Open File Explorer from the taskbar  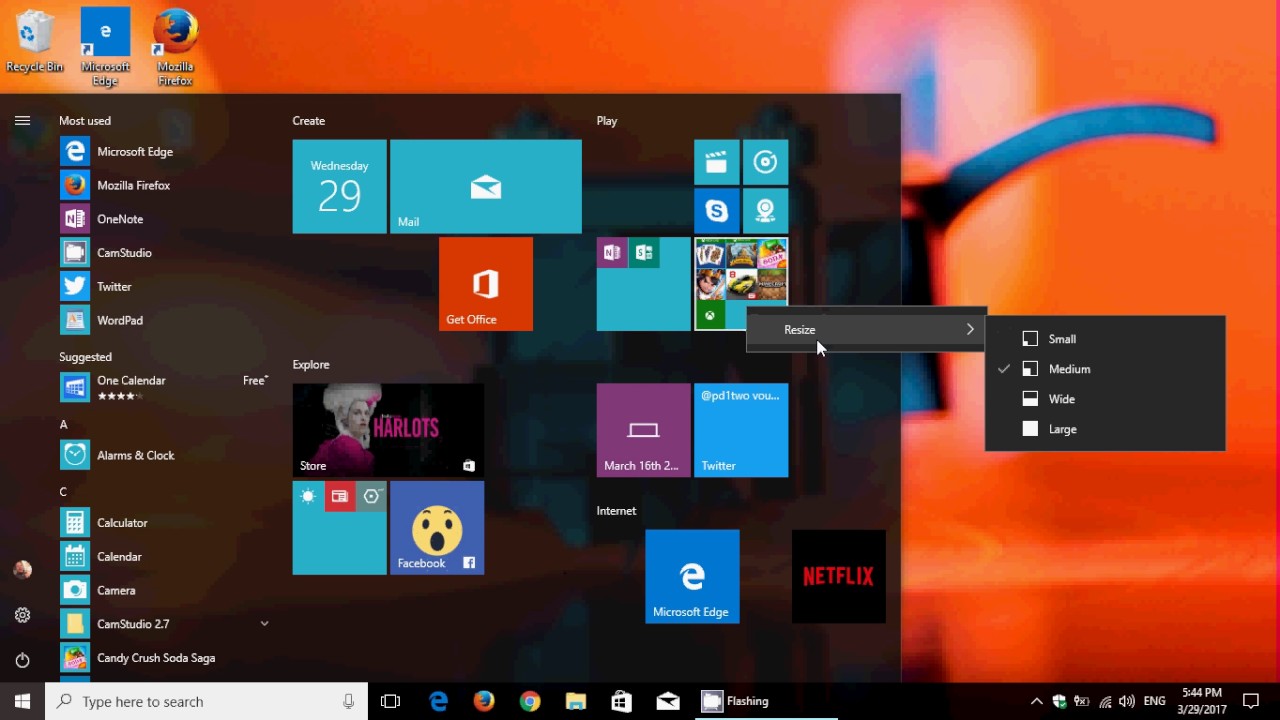click(x=575, y=701)
